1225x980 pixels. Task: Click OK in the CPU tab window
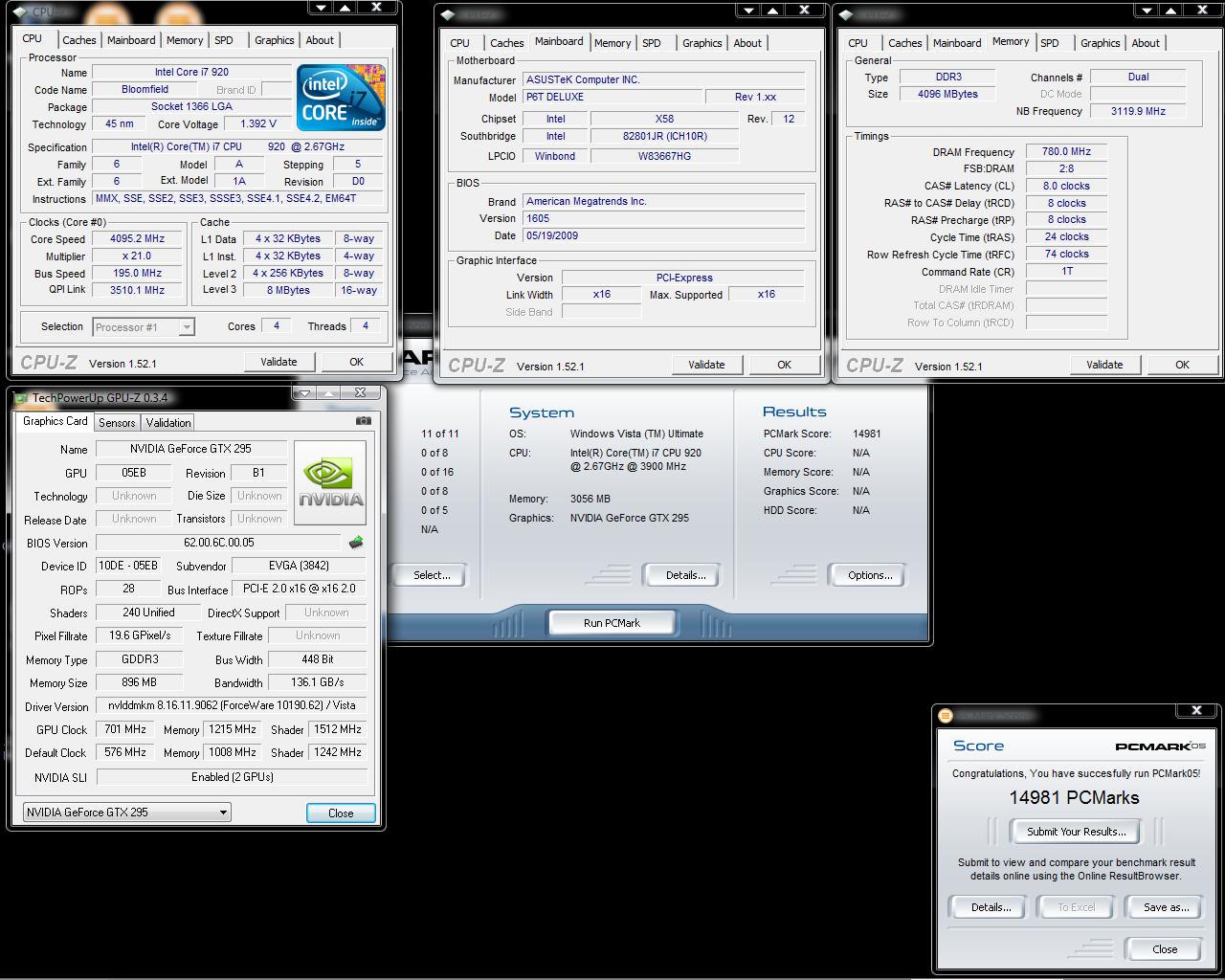[x=357, y=362]
